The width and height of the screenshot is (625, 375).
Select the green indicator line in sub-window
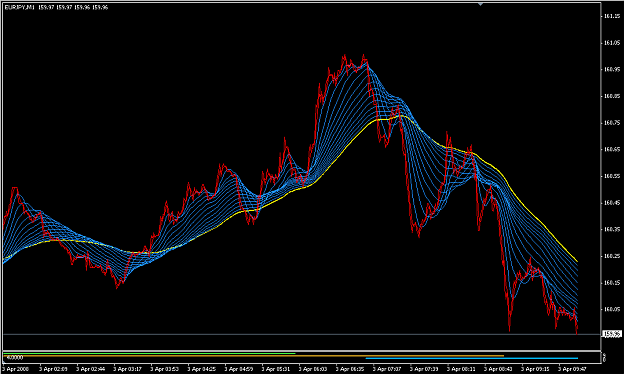coord(149,353)
